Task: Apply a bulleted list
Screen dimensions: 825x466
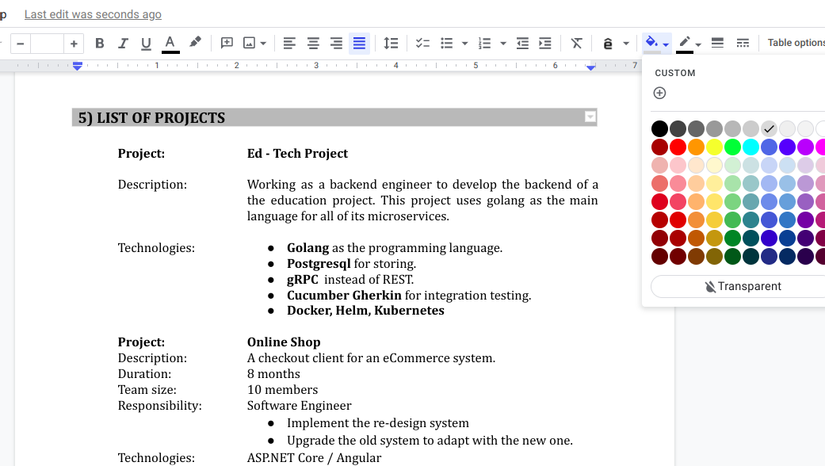Action: click(x=447, y=43)
